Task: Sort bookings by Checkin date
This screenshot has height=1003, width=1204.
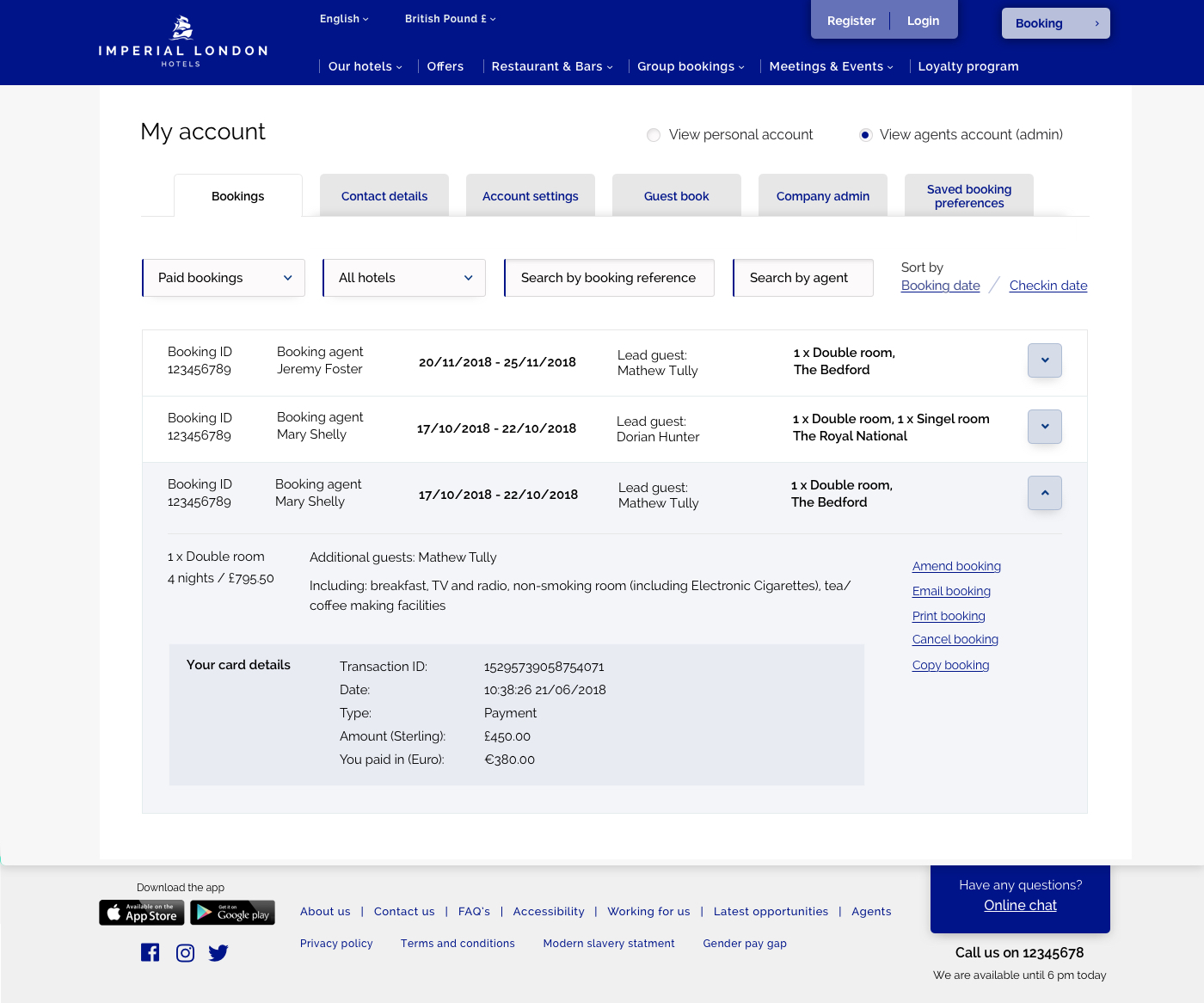Action: tap(1047, 286)
